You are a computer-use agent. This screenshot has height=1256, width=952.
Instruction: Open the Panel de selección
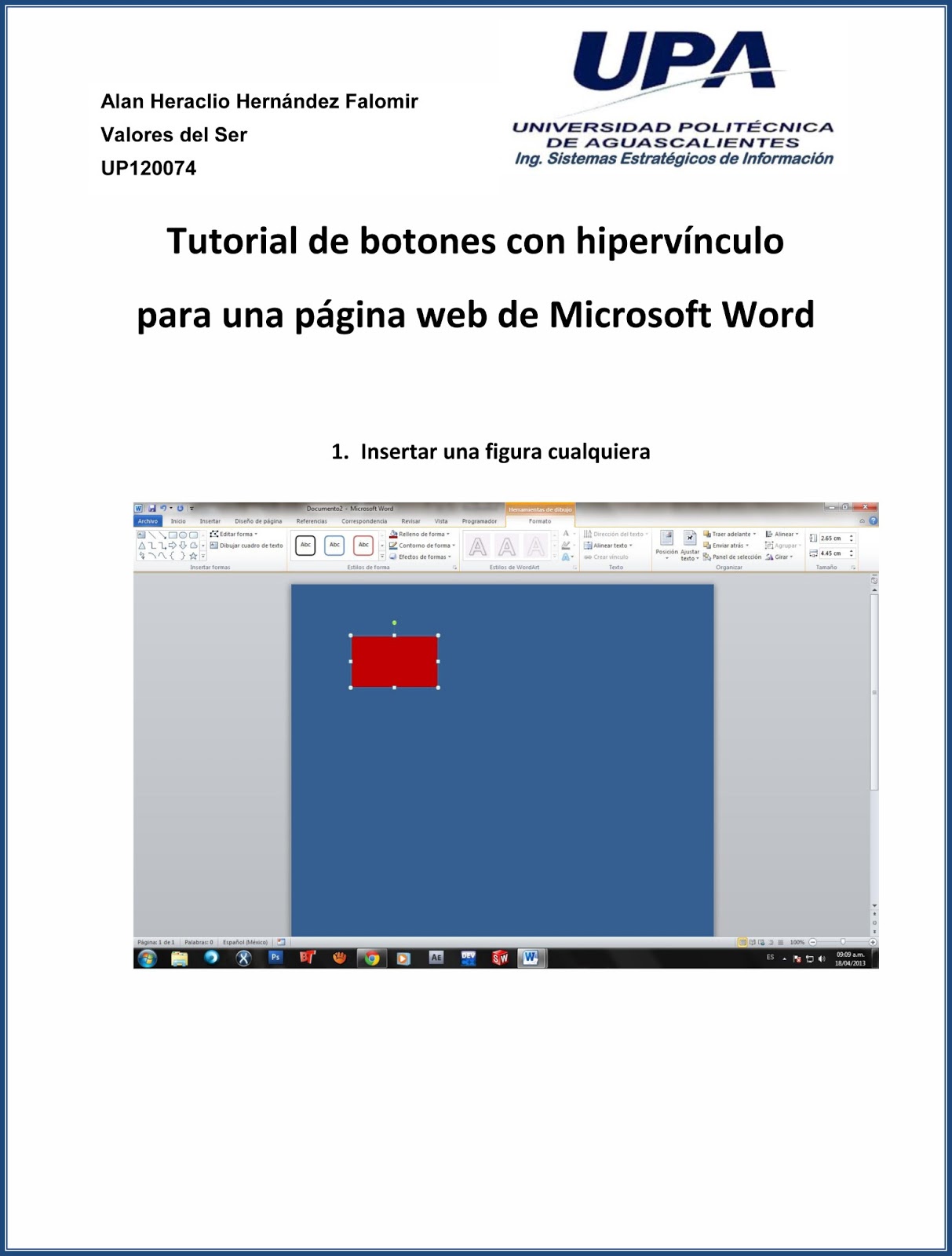coord(732,557)
